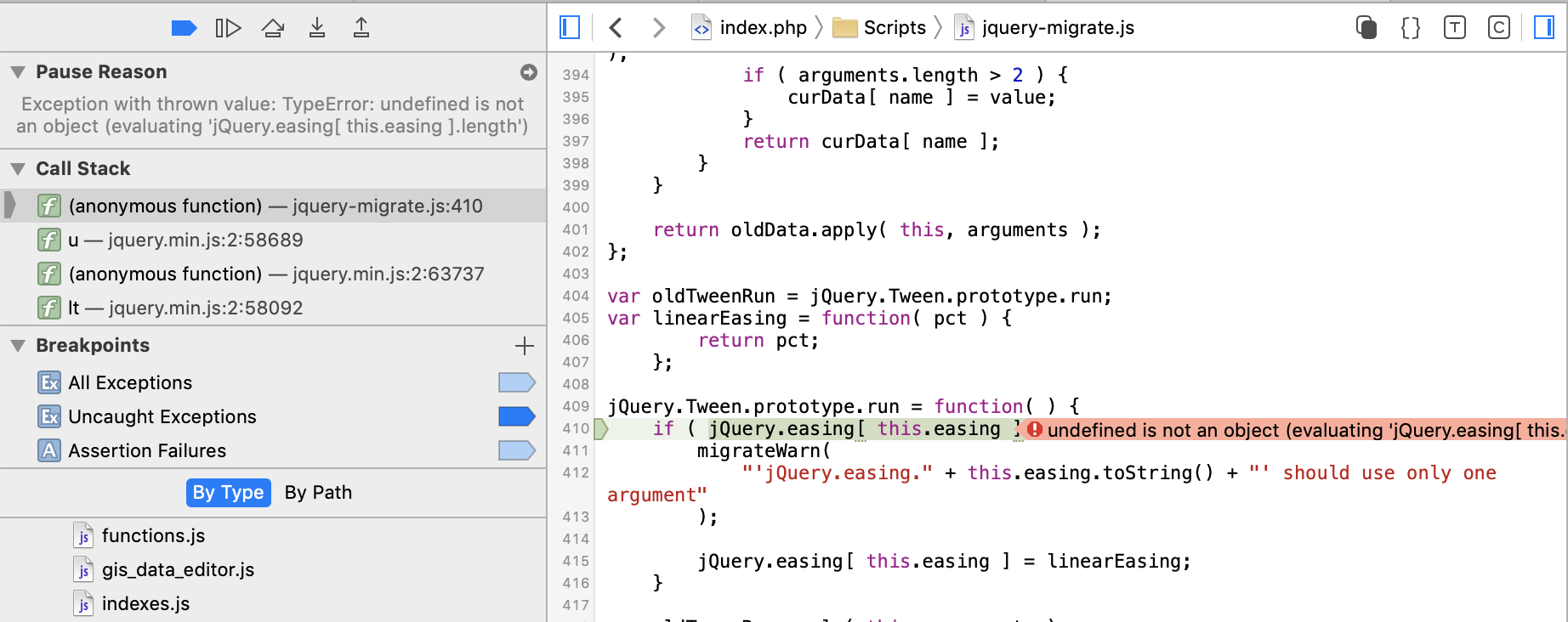The width and height of the screenshot is (1568, 622).
Task: Open gis_data_editor.js in the resource list
Action: [x=178, y=569]
